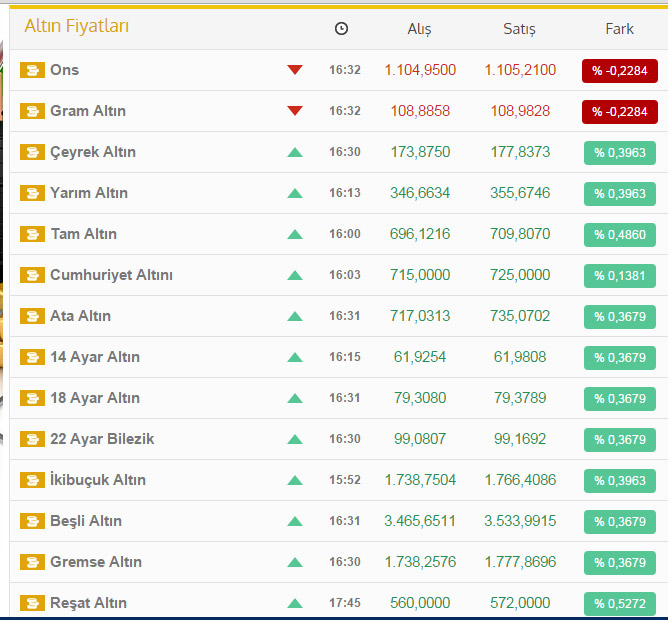Click the gold icon next to Gram Altın
This screenshot has height=620, width=668.
[x=32, y=111]
